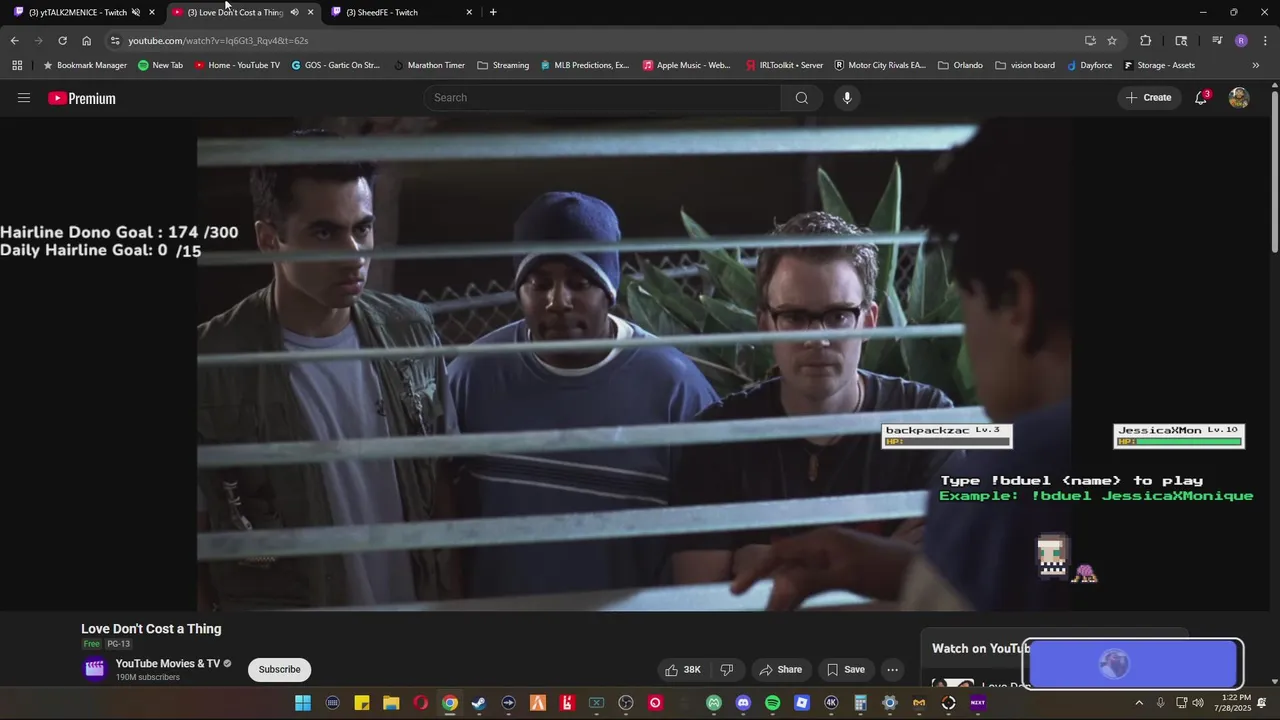Open the Chrome profile avatar
This screenshot has height=720, width=1280.
(x=1241, y=41)
